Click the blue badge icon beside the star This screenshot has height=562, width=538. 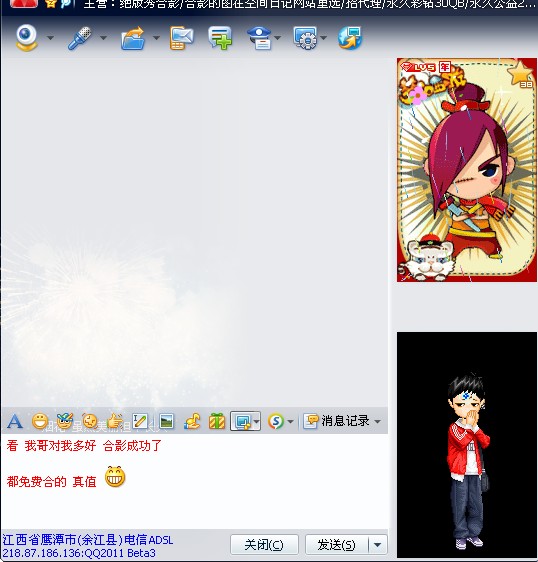67,4
